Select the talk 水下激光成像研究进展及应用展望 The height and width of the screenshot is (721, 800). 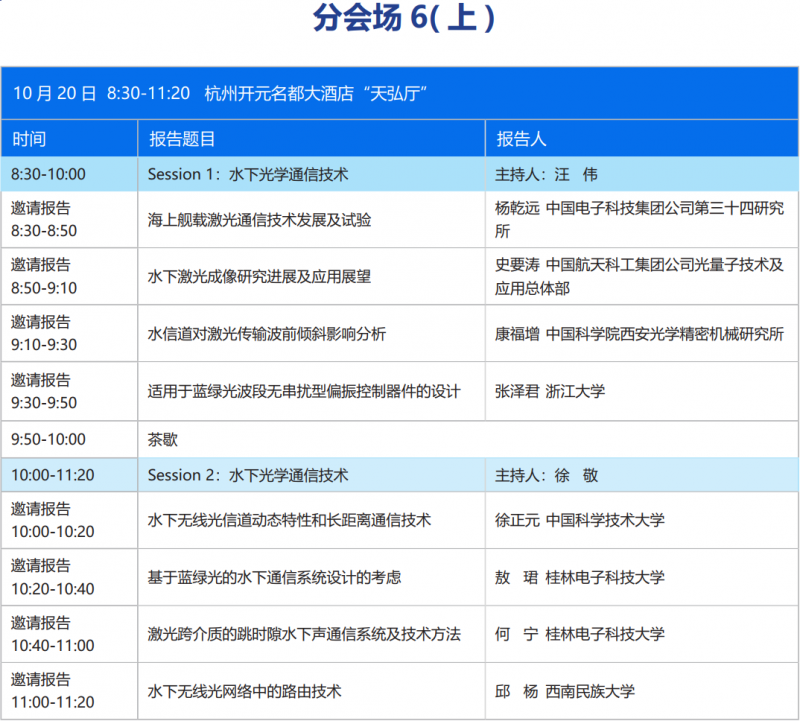(x=259, y=277)
